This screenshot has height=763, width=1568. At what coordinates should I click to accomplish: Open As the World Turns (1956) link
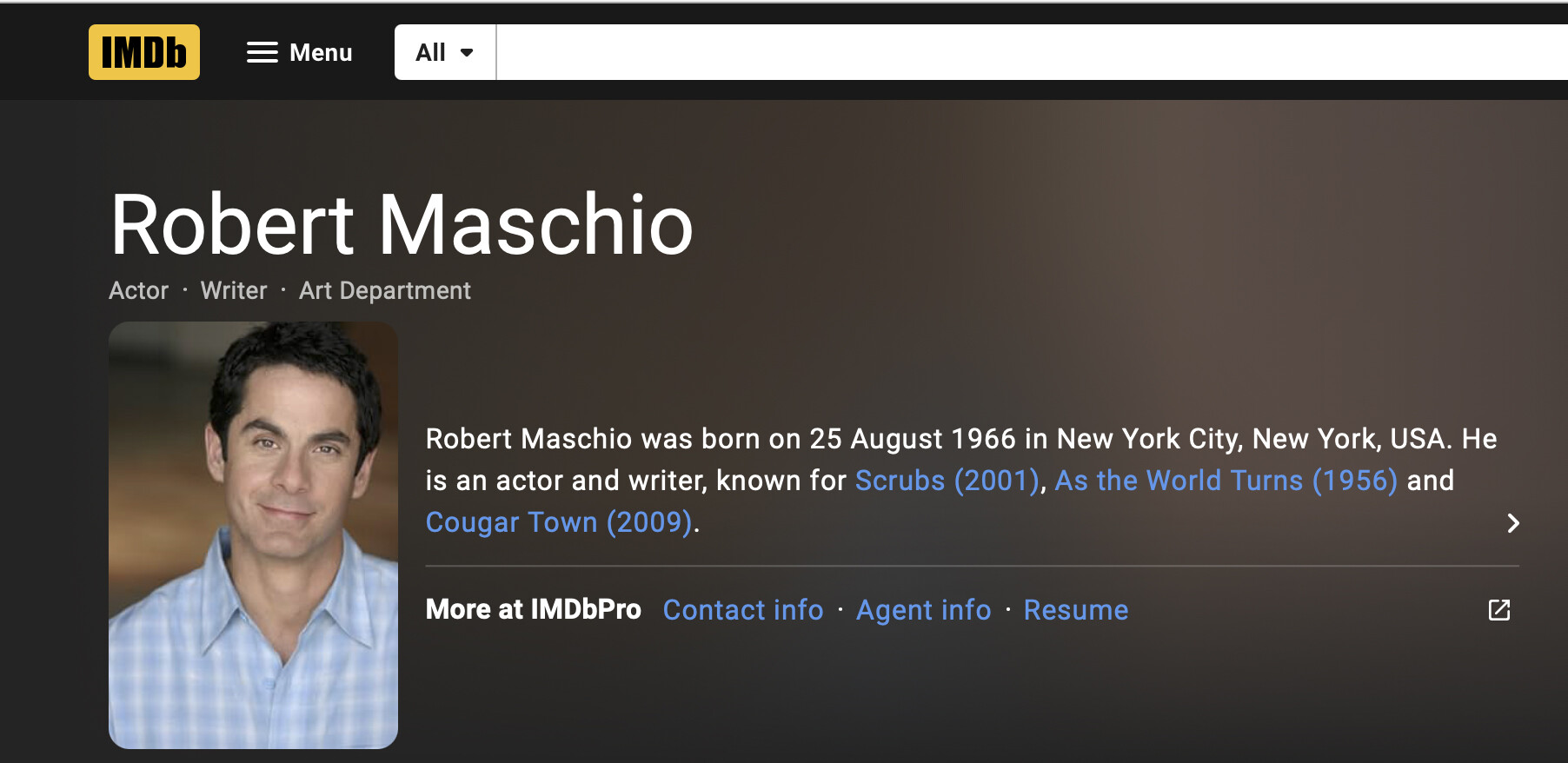[x=1226, y=481]
